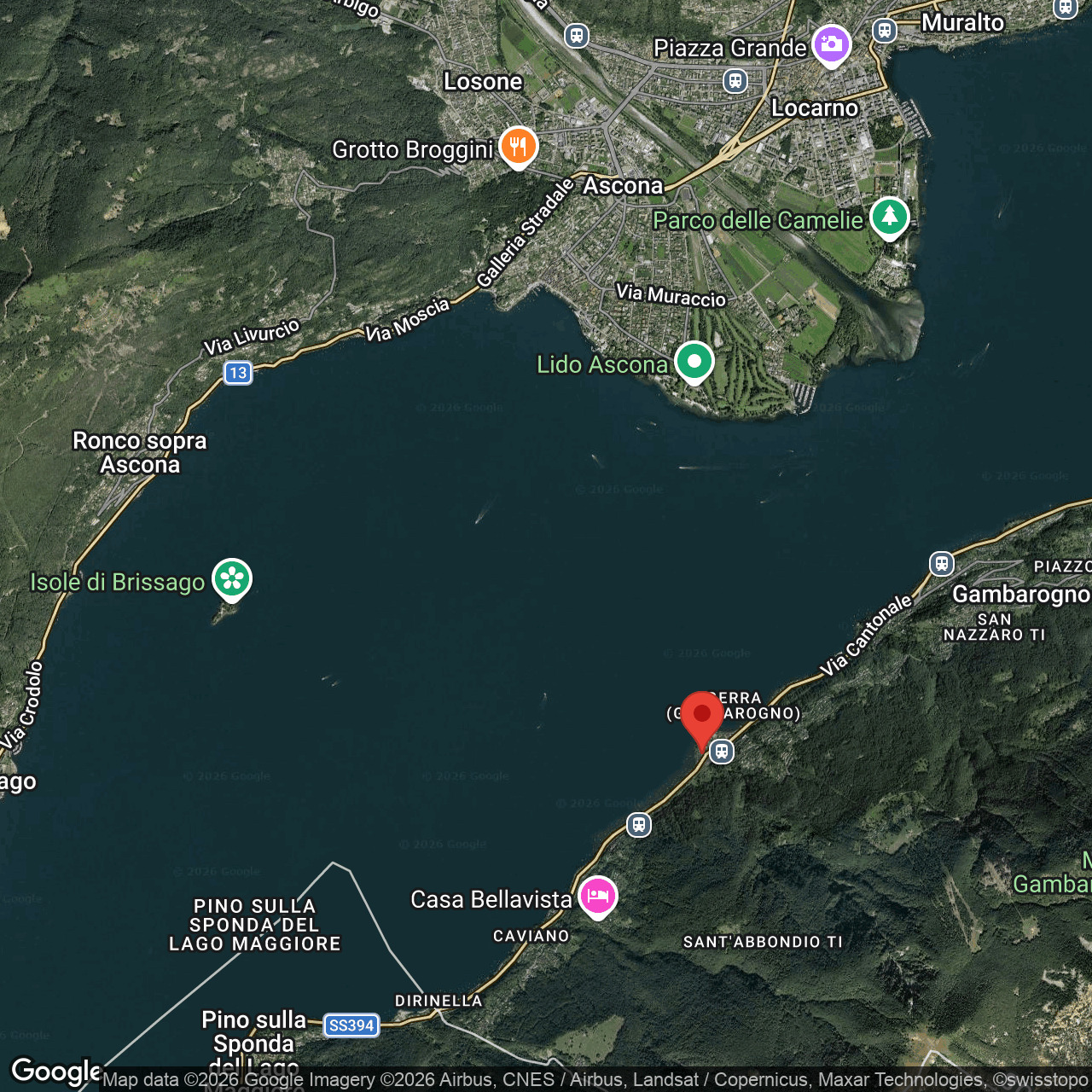The width and height of the screenshot is (1092, 1092).
Task: Click the Gambarogno municipality label
Action: click(x=1021, y=594)
